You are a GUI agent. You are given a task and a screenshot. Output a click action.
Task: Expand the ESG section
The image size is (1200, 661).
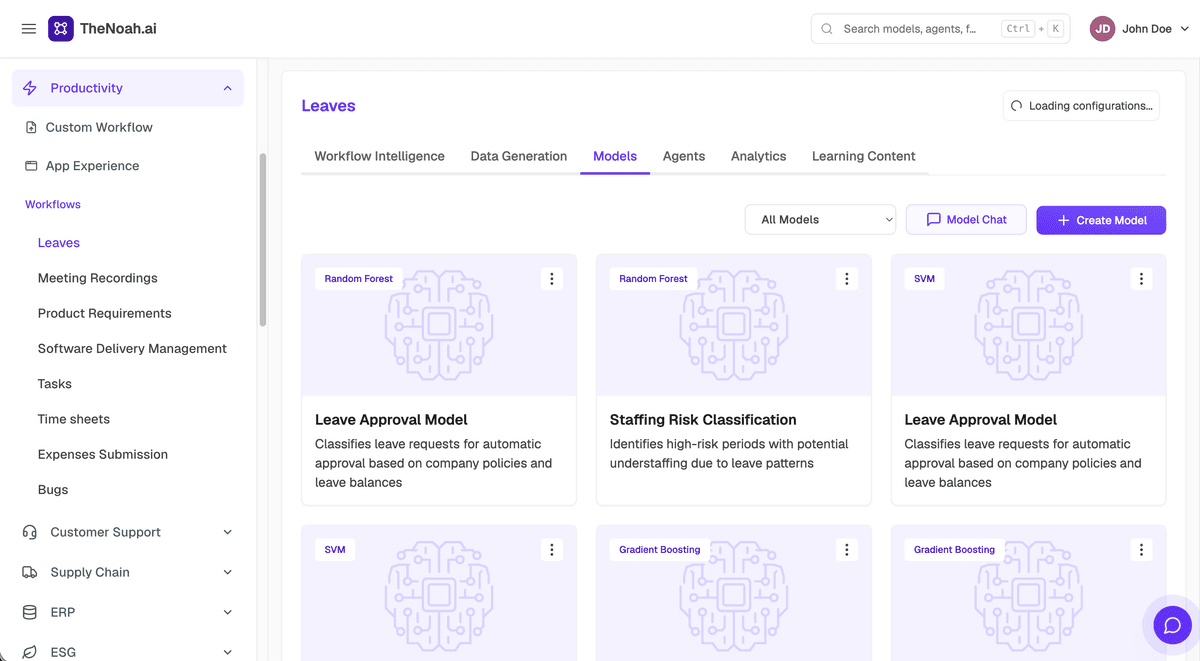tap(227, 652)
